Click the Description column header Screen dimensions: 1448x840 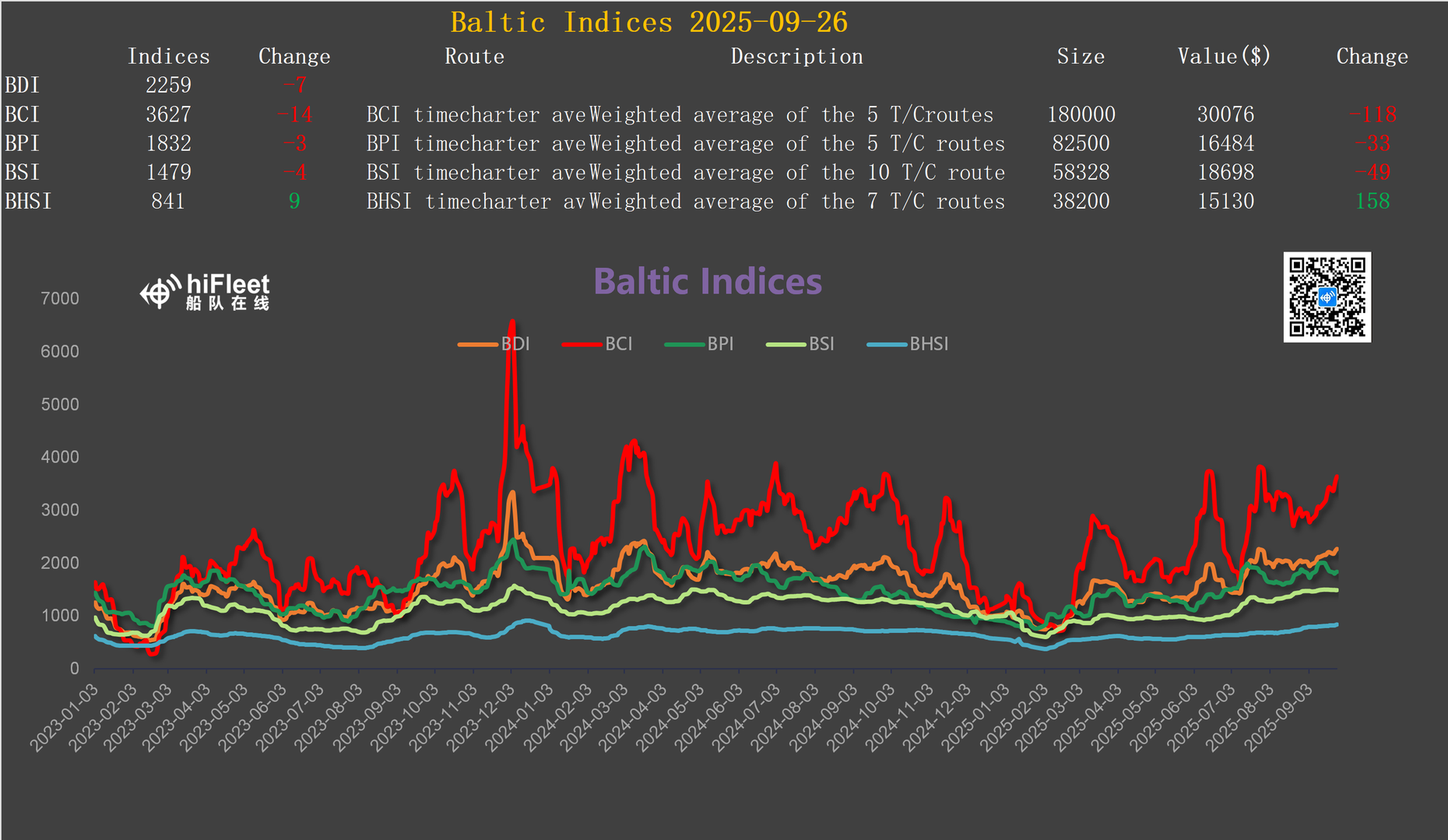click(x=796, y=57)
